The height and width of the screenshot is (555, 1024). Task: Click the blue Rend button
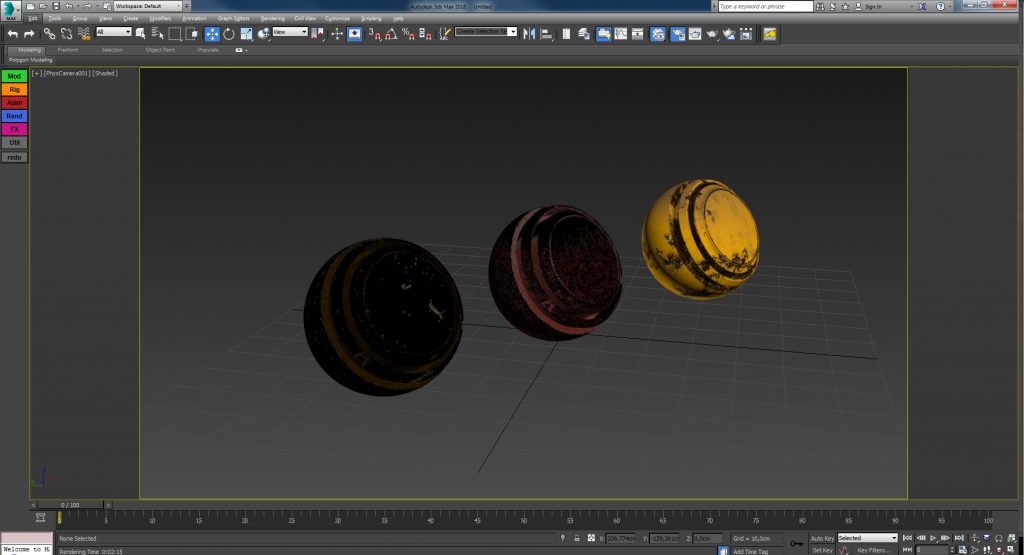[14, 116]
